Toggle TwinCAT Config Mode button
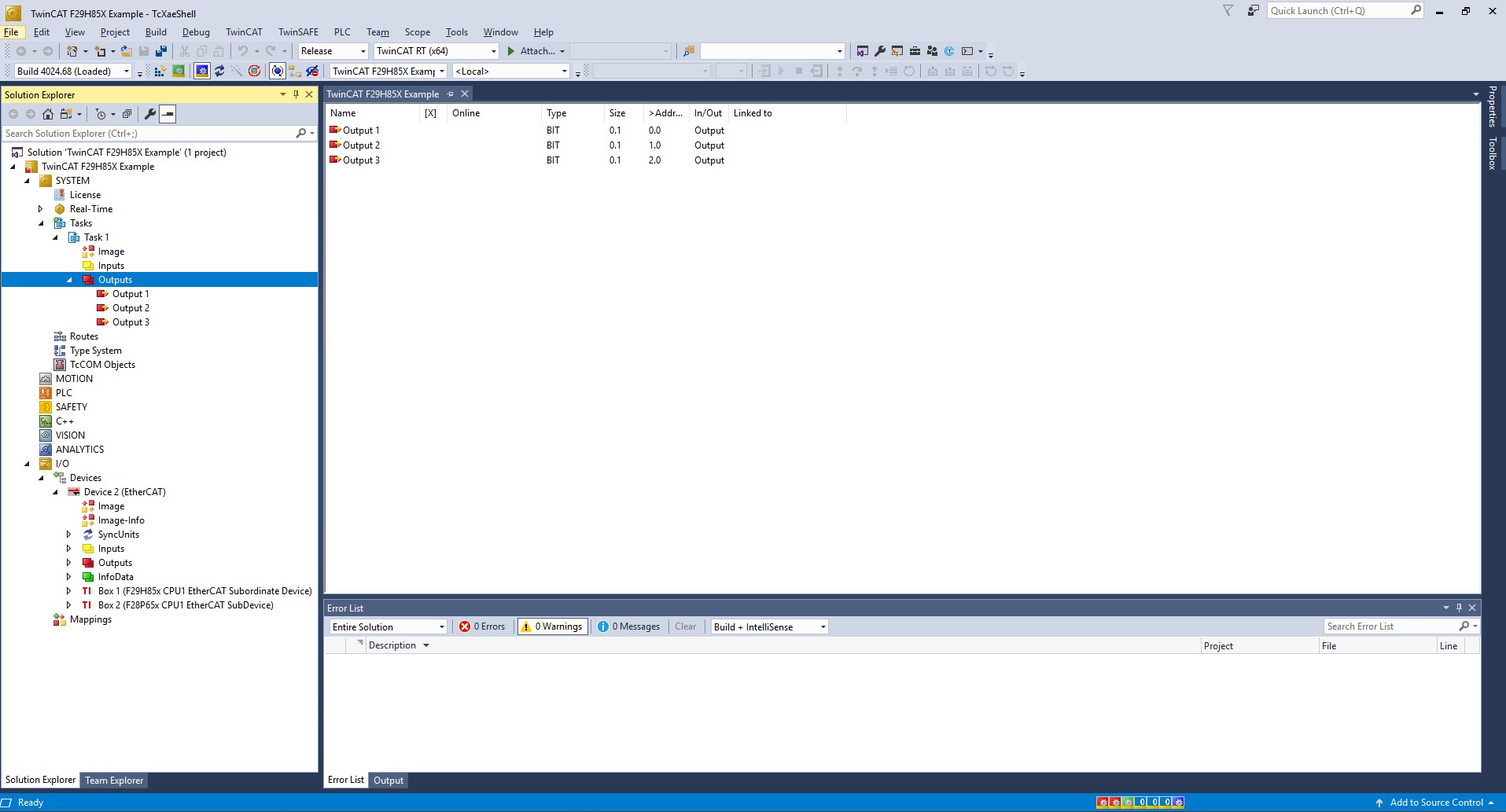The image size is (1506, 812). click(x=202, y=72)
